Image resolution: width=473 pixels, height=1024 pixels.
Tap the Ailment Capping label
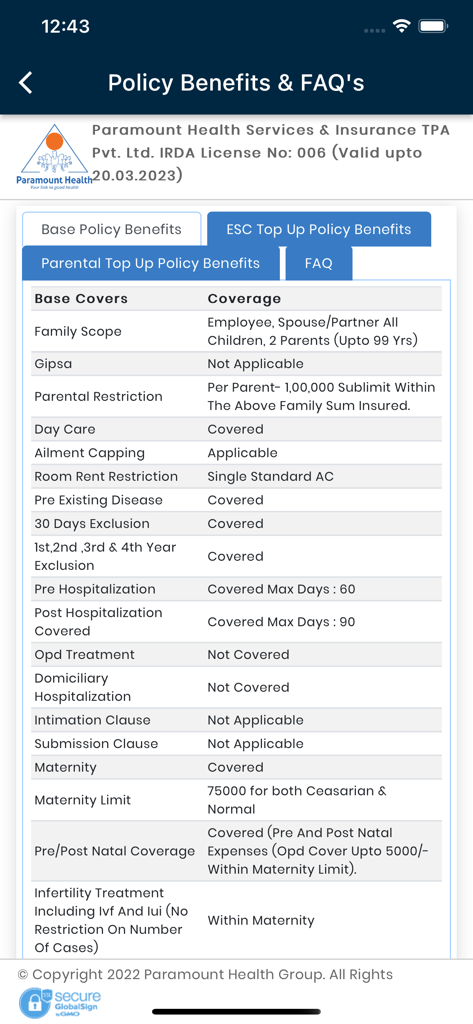point(90,453)
